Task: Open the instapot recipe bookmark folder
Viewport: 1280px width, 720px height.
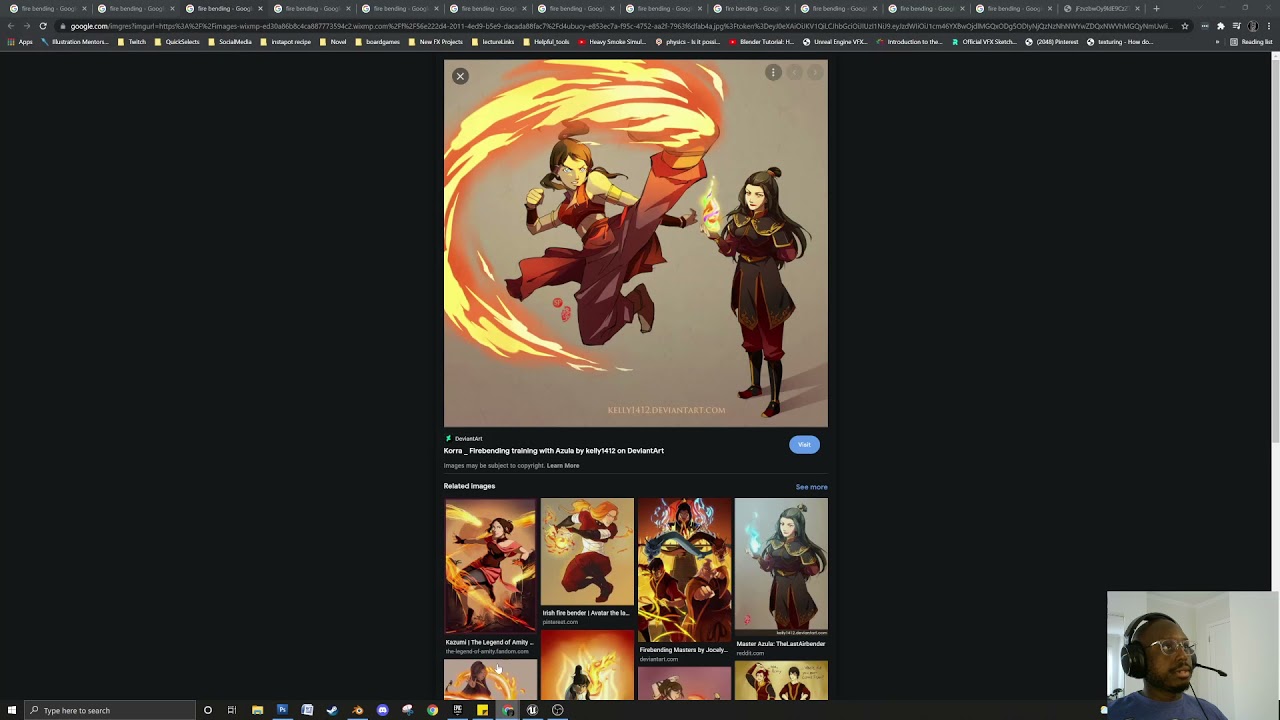Action: [x=286, y=42]
